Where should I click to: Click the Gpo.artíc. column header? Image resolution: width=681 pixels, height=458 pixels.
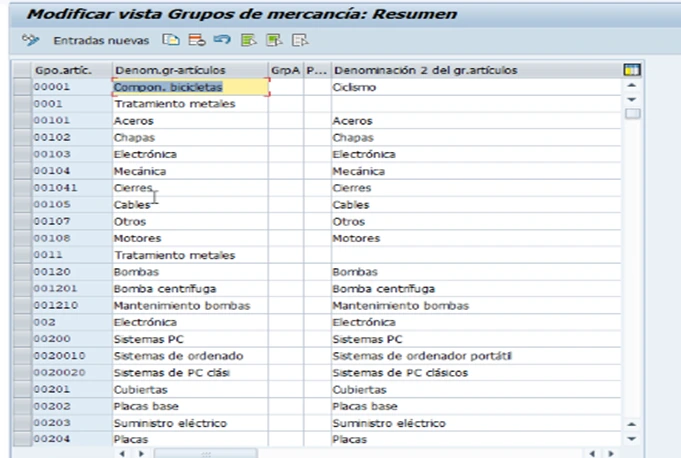[72, 70]
